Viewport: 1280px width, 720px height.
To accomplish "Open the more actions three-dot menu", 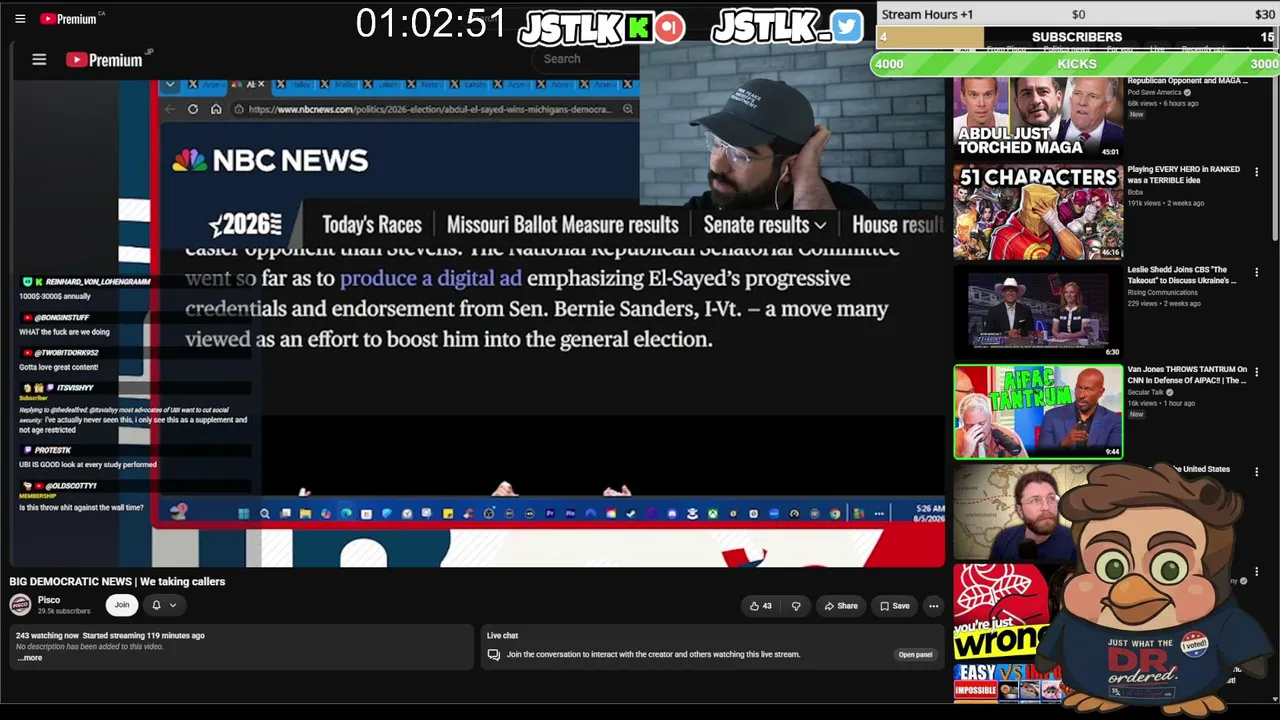I will click(933, 606).
